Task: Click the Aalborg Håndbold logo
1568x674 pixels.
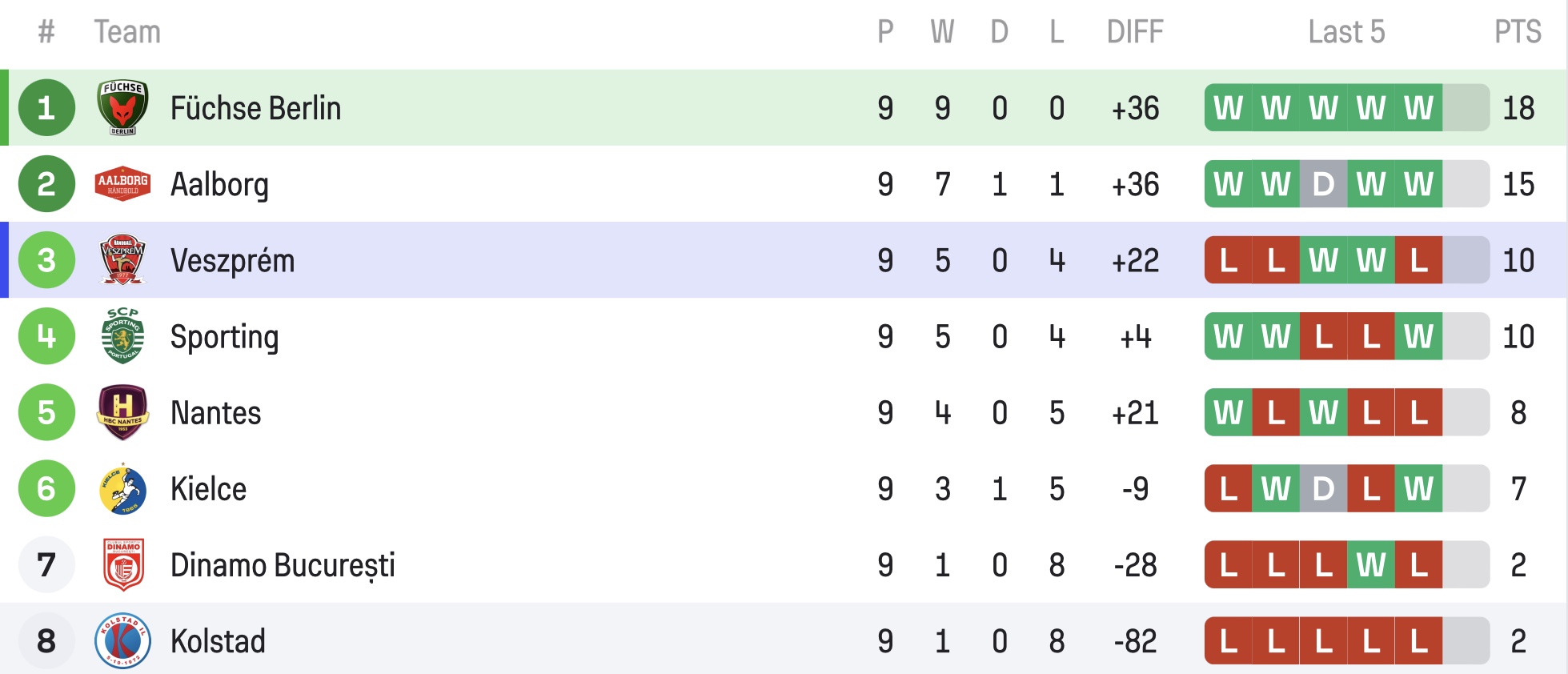Action: coord(122,184)
